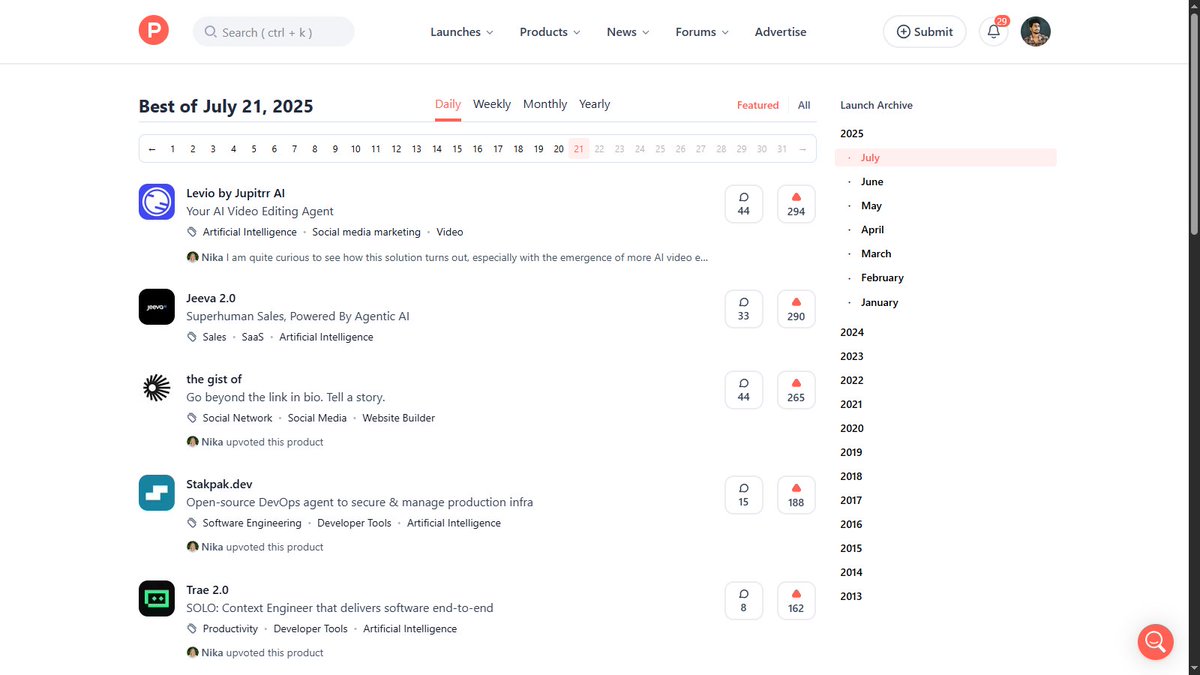
Task: Open comments for Trae 2.0
Action: [743, 599]
